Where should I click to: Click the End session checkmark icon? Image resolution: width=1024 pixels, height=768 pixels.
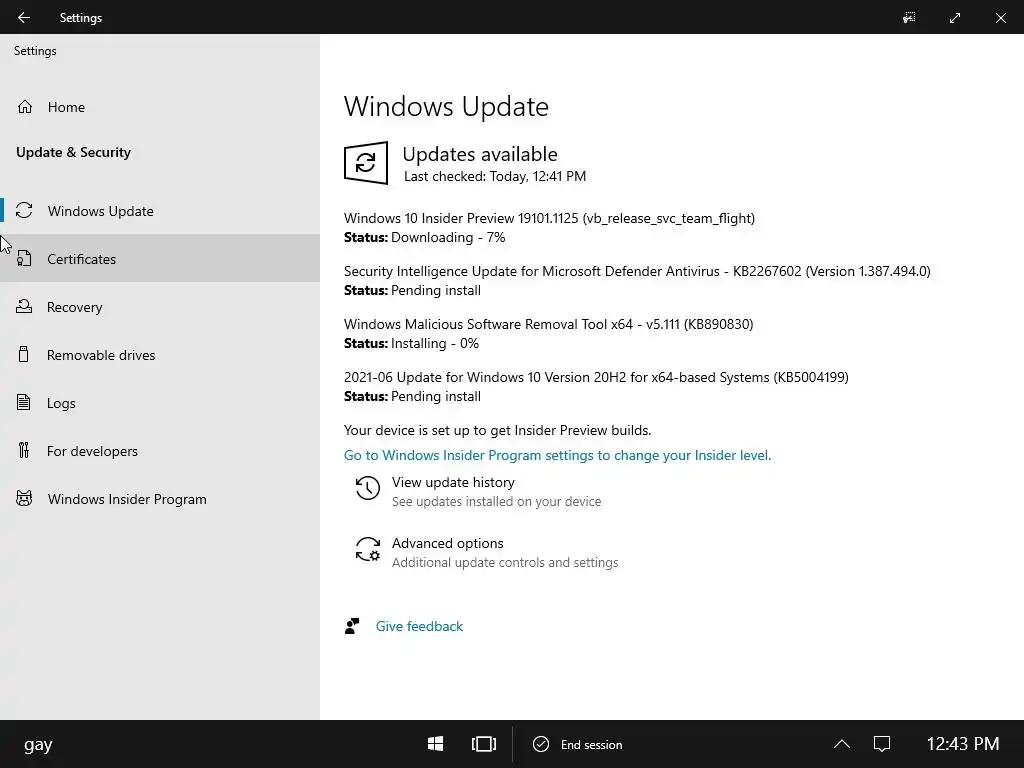coord(541,744)
